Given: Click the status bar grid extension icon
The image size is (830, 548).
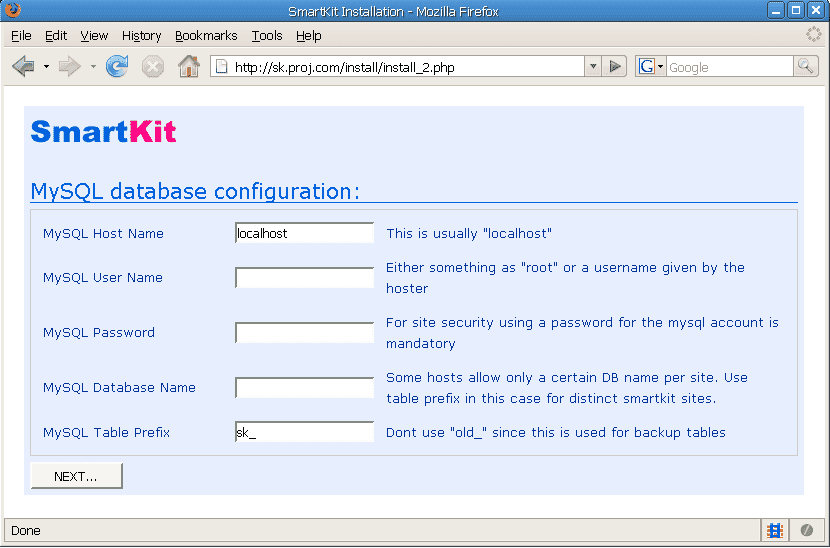Looking at the screenshot, I should point(775,530).
